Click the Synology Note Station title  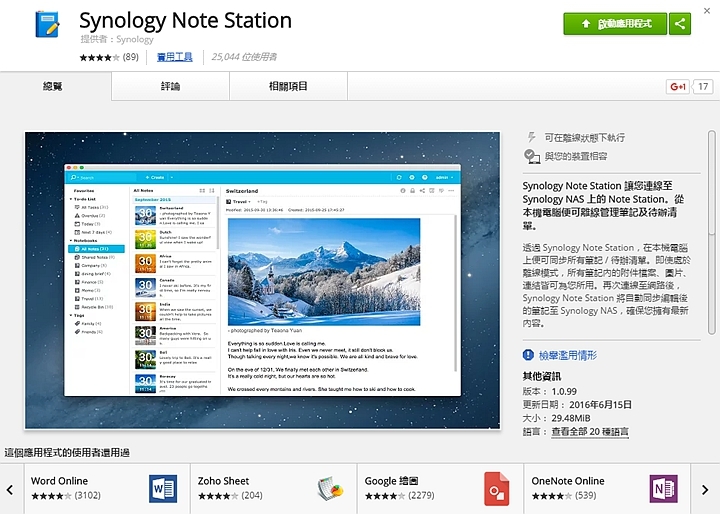pos(186,20)
